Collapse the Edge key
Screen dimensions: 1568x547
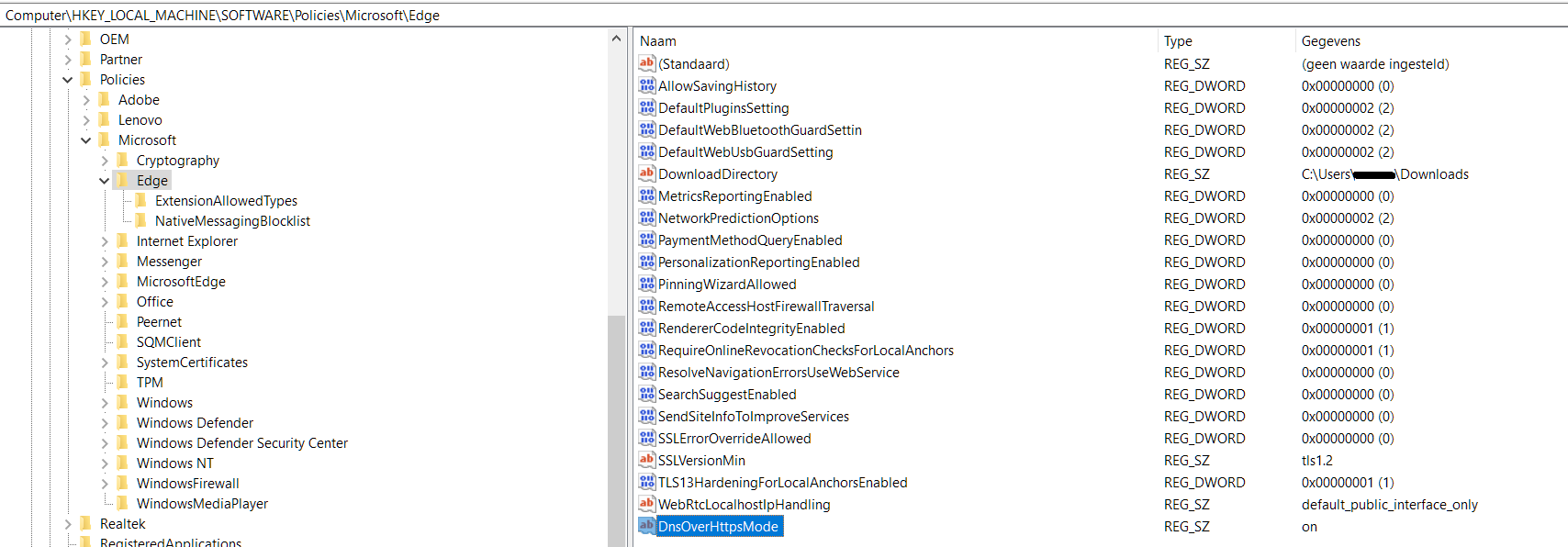coord(105,181)
